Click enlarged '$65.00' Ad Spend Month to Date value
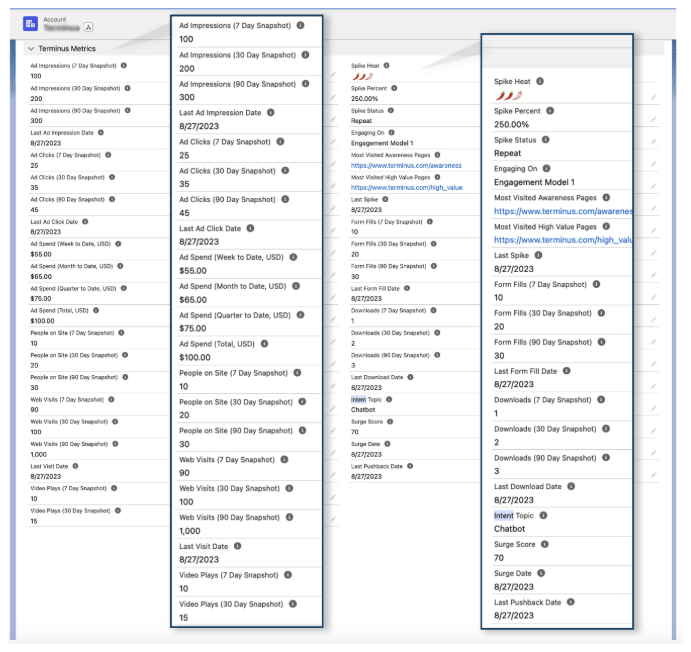This screenshot has width=691, height=652. coord(193,300)
